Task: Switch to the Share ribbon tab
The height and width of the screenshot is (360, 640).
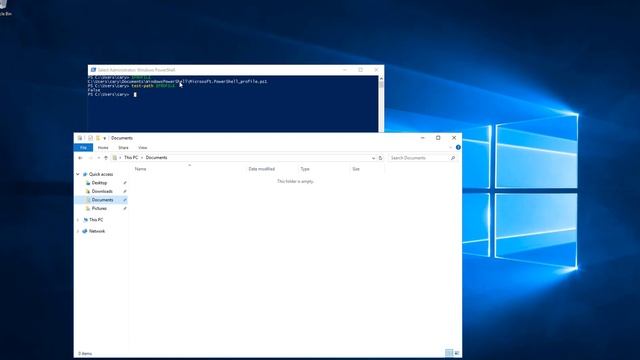Action: 123,147
